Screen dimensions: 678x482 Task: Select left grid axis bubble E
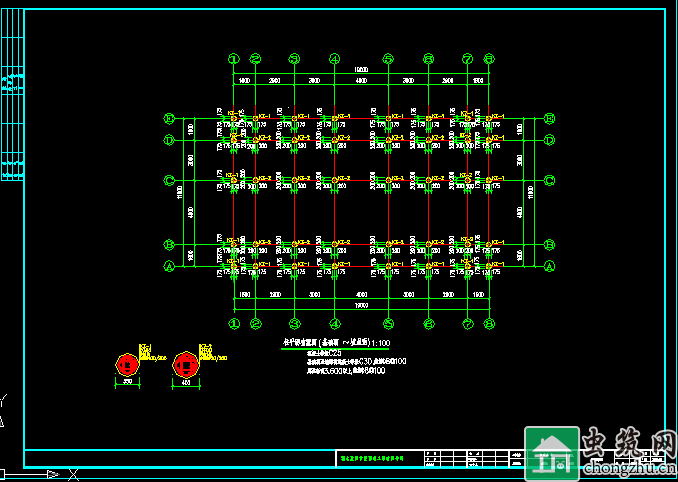(x=169, y=119)
